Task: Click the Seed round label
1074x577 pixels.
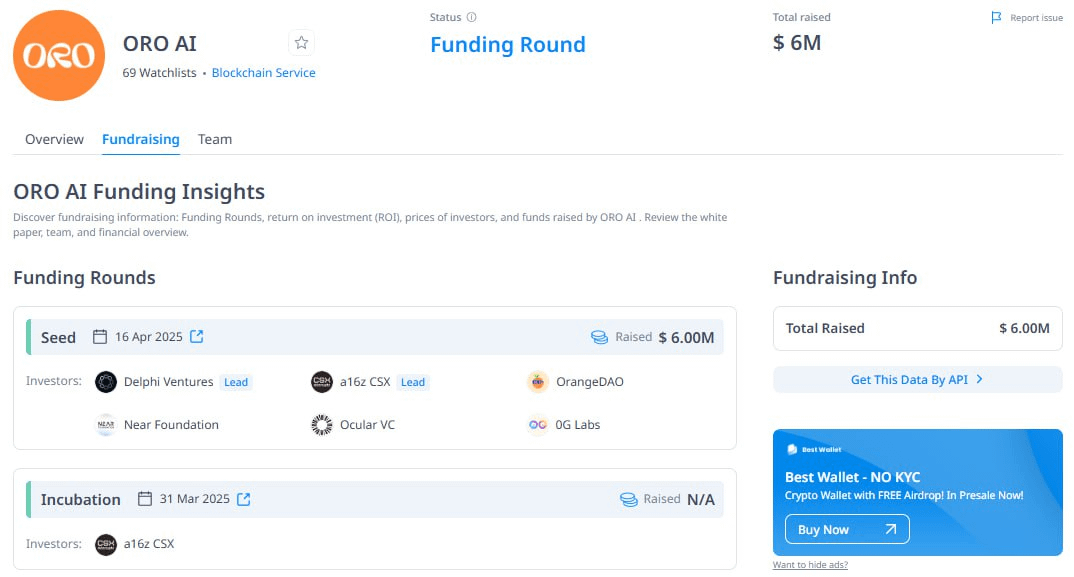Action: [58, 337]
